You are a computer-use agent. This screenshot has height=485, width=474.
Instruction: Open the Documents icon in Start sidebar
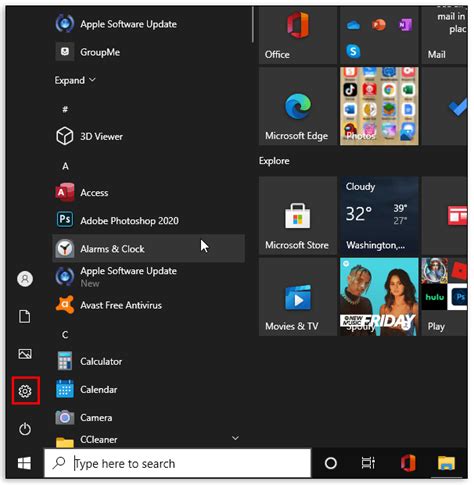coord(25,316)
